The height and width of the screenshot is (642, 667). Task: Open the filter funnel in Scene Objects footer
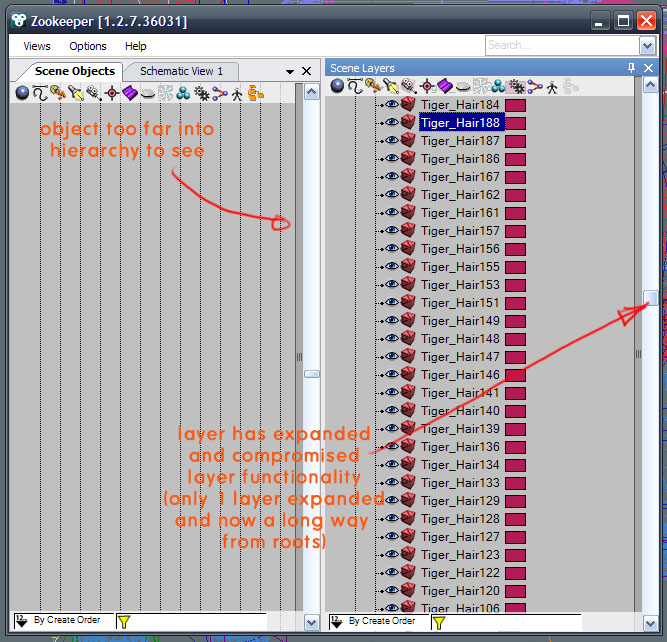124,622
